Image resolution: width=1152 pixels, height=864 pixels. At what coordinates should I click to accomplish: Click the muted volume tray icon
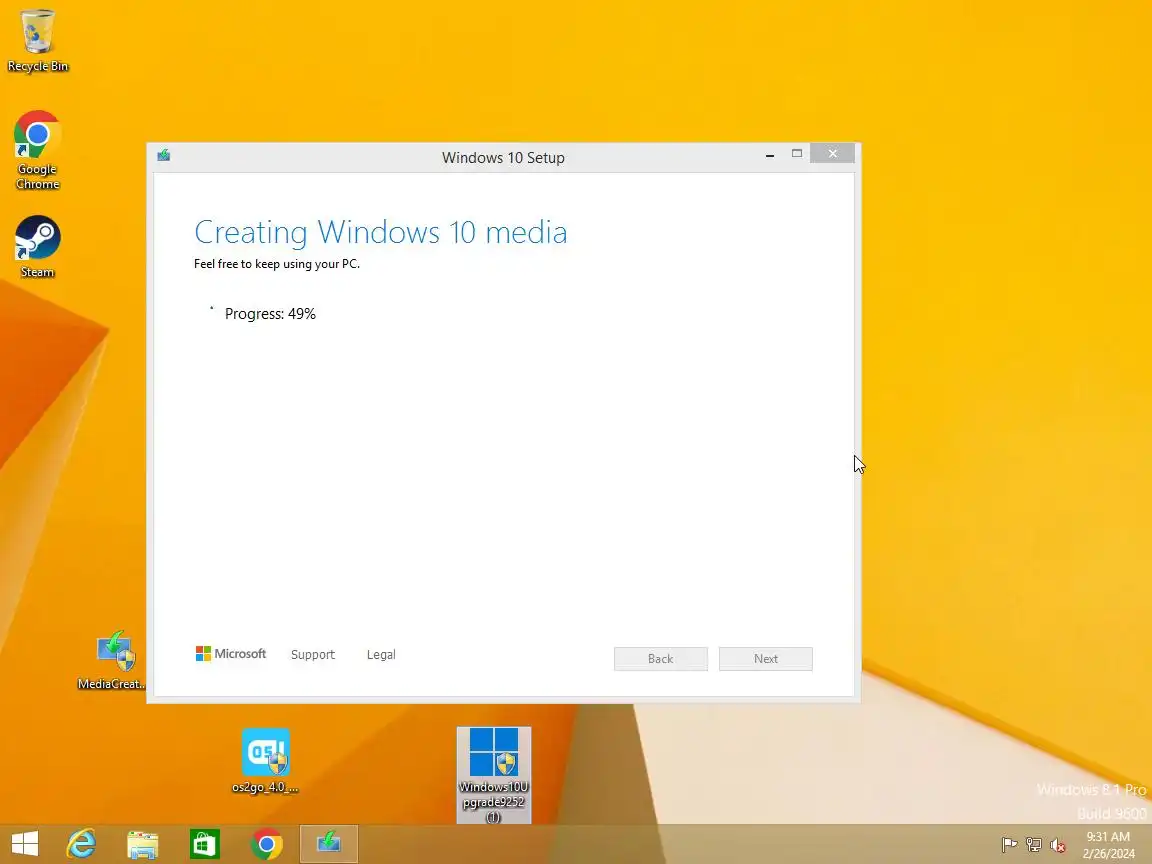1058,845
